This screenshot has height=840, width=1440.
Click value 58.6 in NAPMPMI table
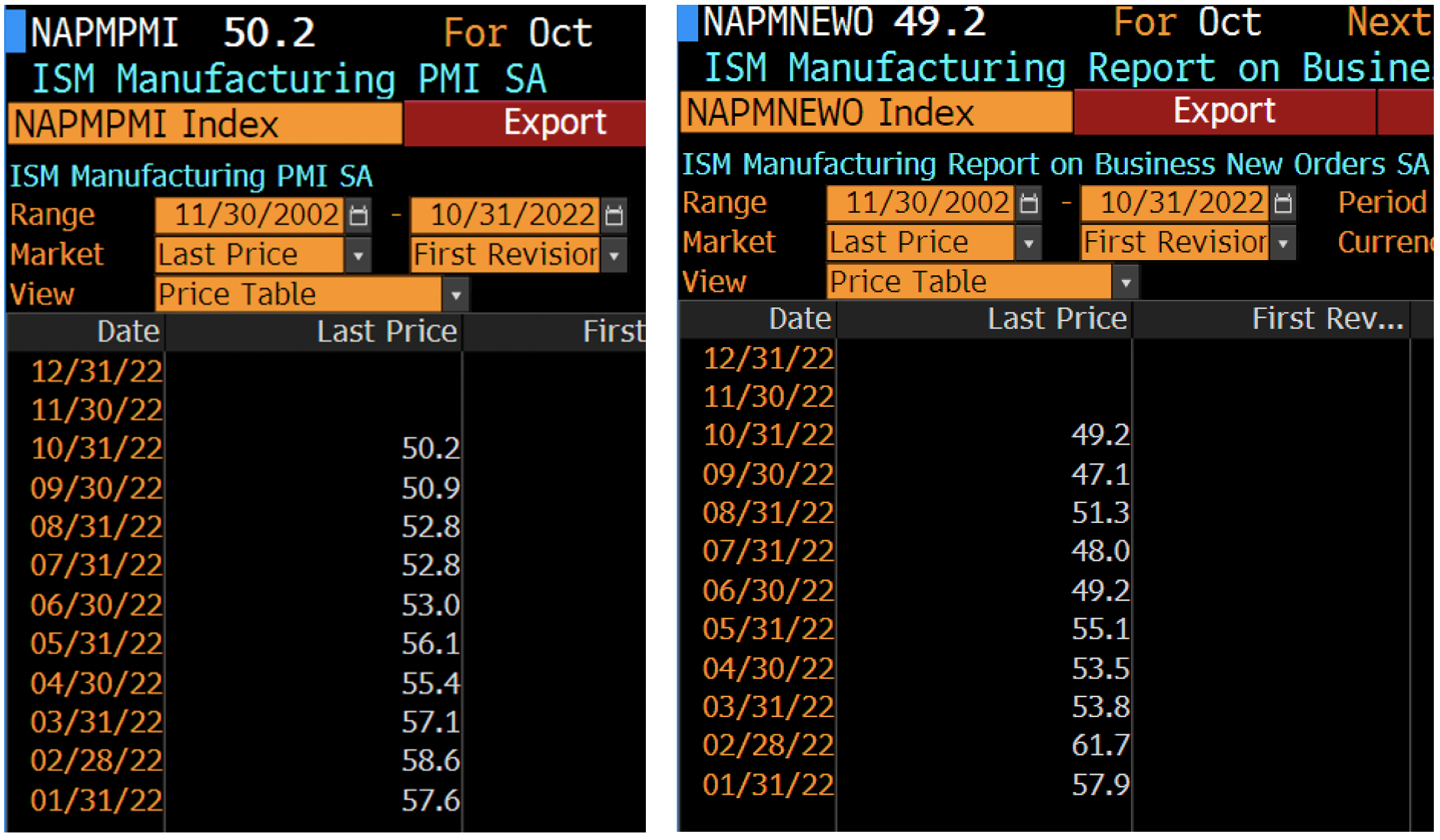430,761
